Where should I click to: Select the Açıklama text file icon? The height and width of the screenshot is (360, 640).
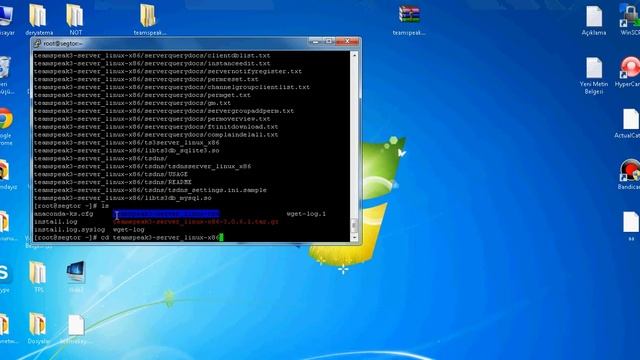point(594,20)
